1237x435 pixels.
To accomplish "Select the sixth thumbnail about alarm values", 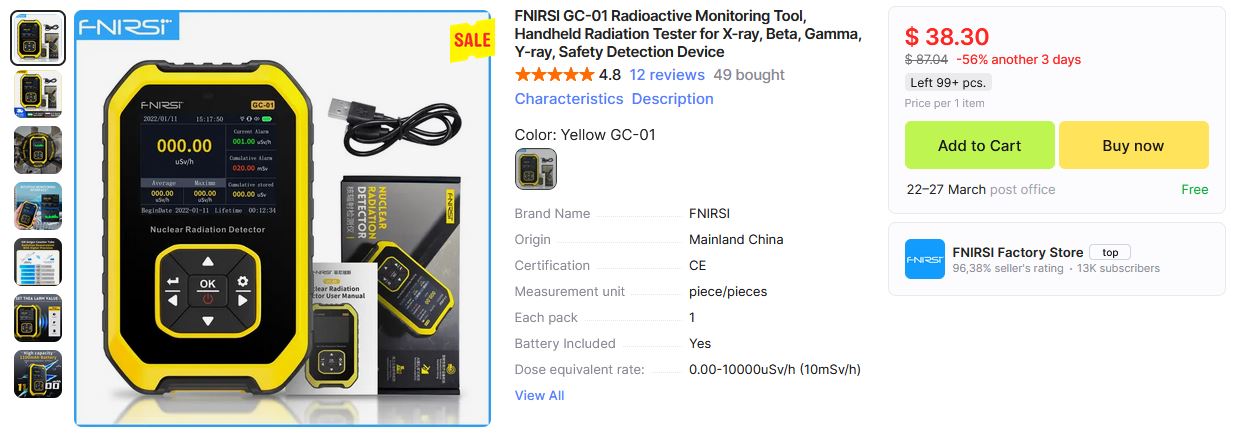I will [38, 318].
